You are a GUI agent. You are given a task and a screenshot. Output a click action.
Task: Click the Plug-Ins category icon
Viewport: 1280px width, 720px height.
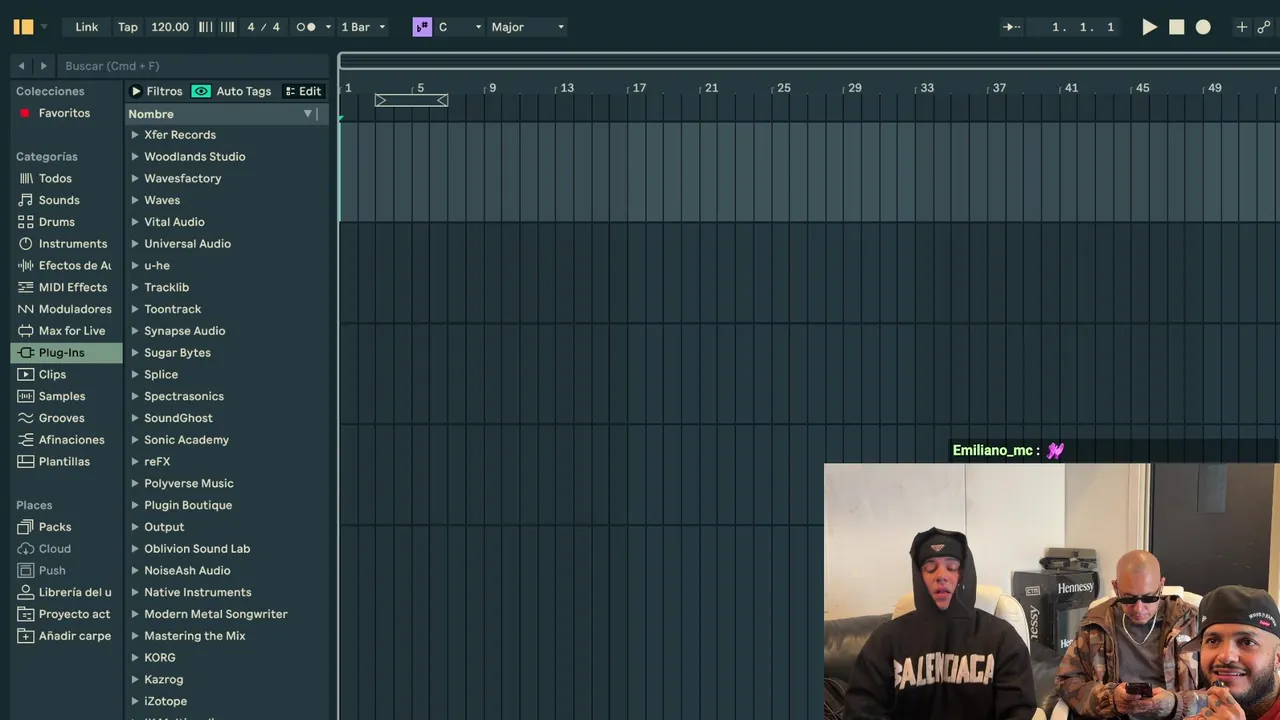tap(26, 353)
